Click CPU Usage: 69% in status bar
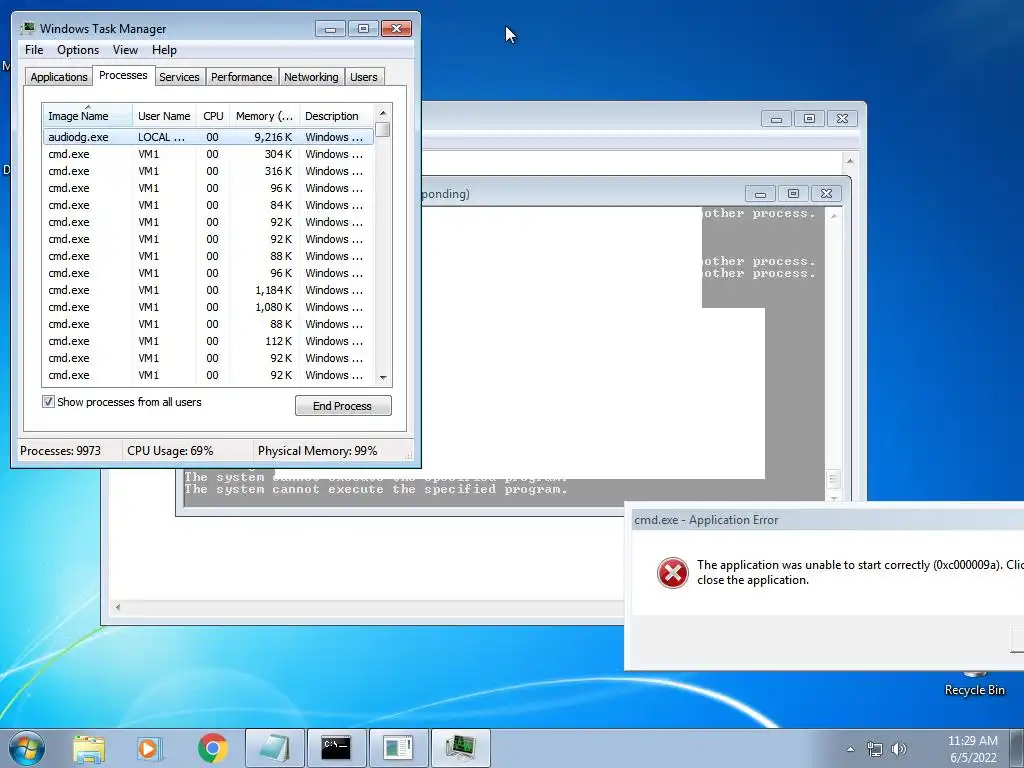1024x768 pixels. coord(170,451)
